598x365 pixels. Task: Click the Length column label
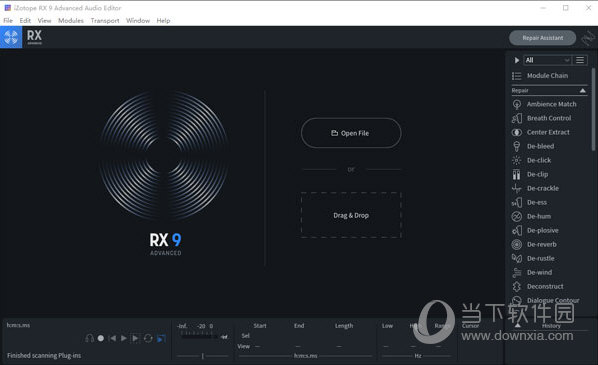(x=344, y=326)
